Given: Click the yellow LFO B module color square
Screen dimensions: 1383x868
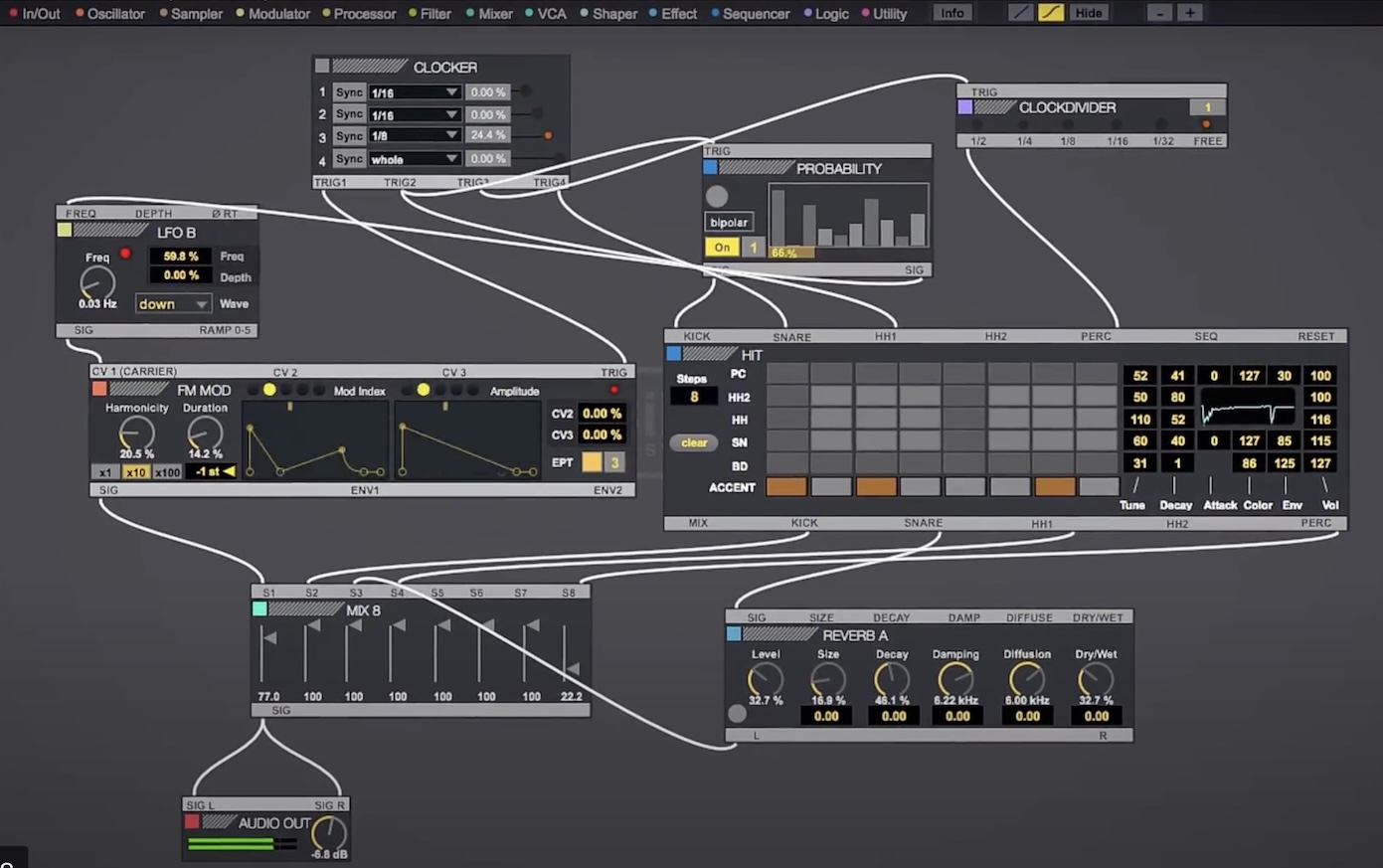Looking at the screenshot, I should click(65, 230).
